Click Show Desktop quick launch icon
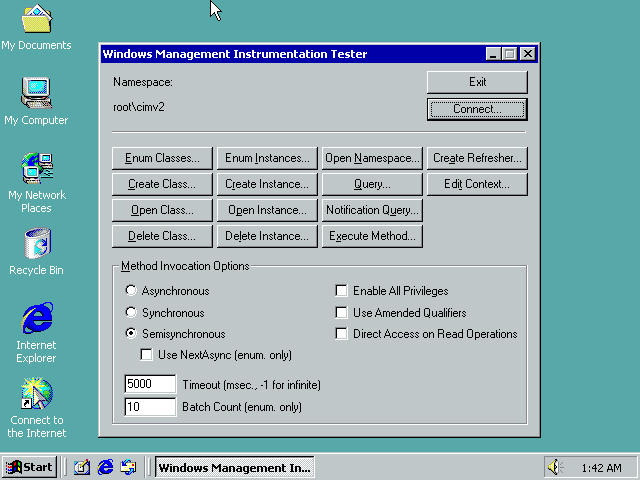This screenshot has height=480, width=640. (82, 467)
